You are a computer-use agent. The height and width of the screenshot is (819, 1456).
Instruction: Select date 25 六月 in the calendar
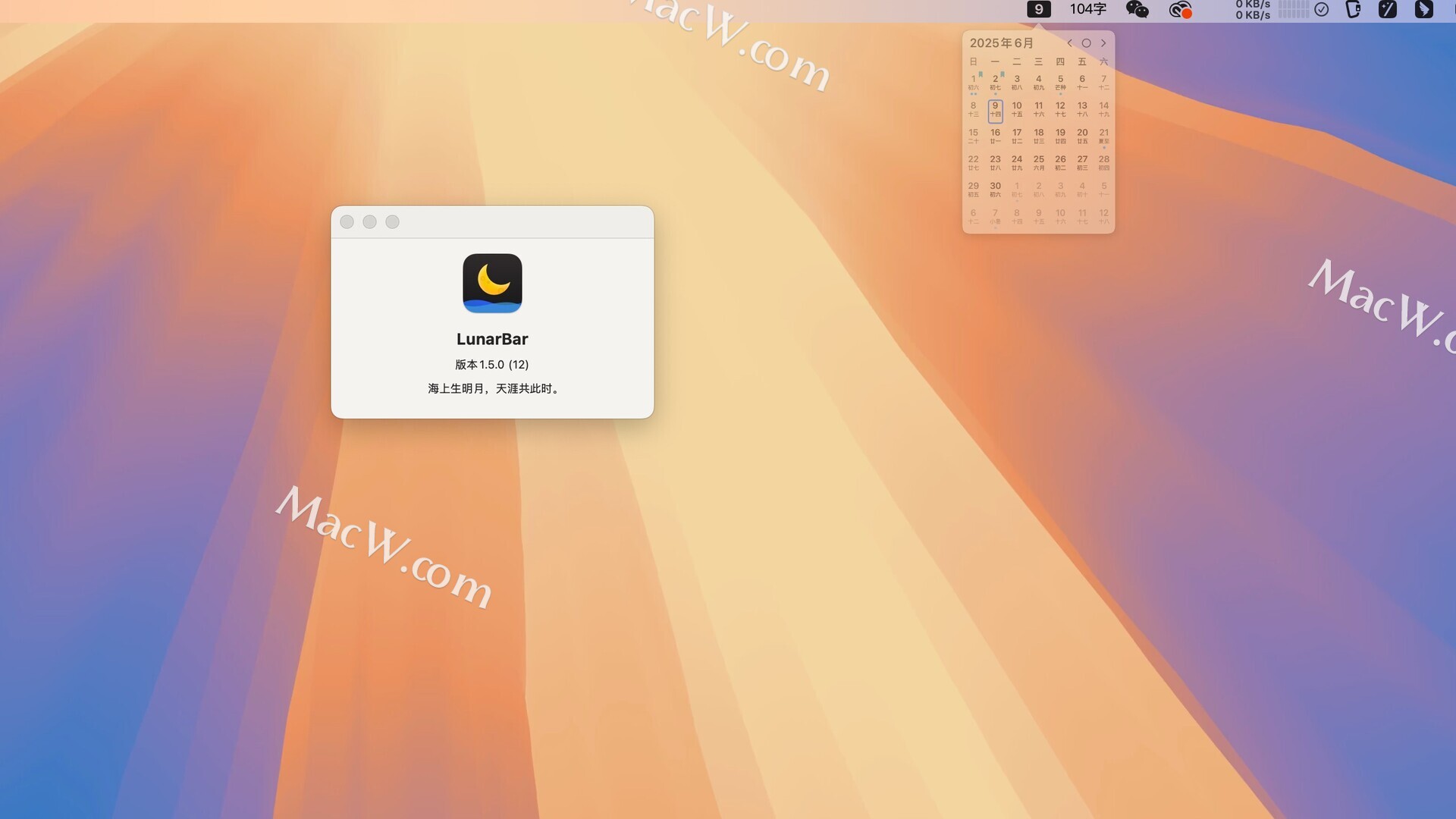coord(1038,163)
